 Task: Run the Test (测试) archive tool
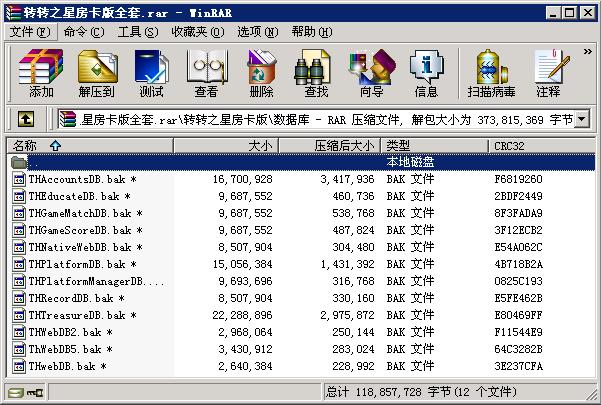tap(151, 73)
